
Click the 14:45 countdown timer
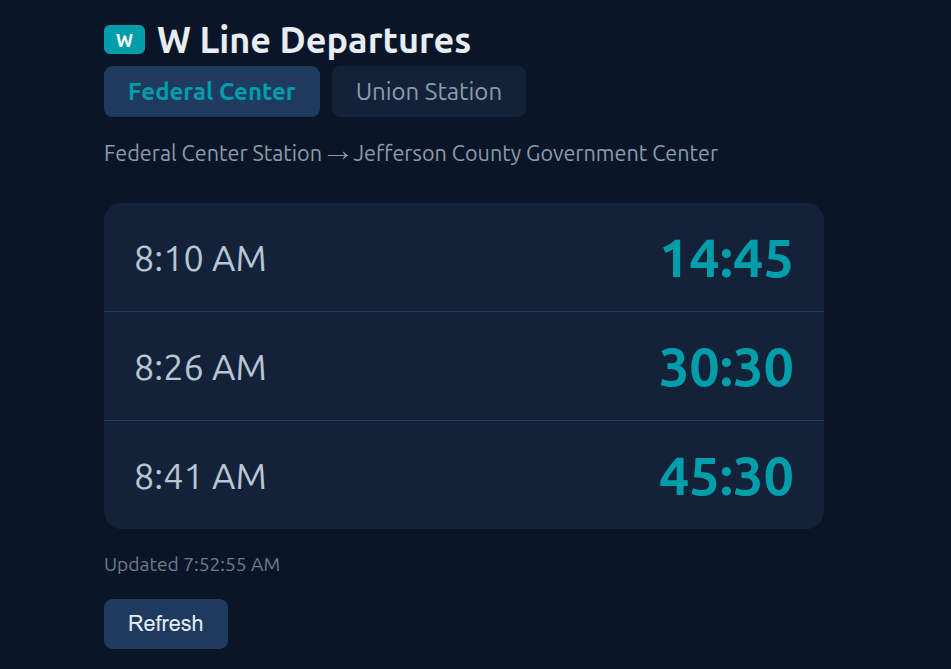pos(727,257)
